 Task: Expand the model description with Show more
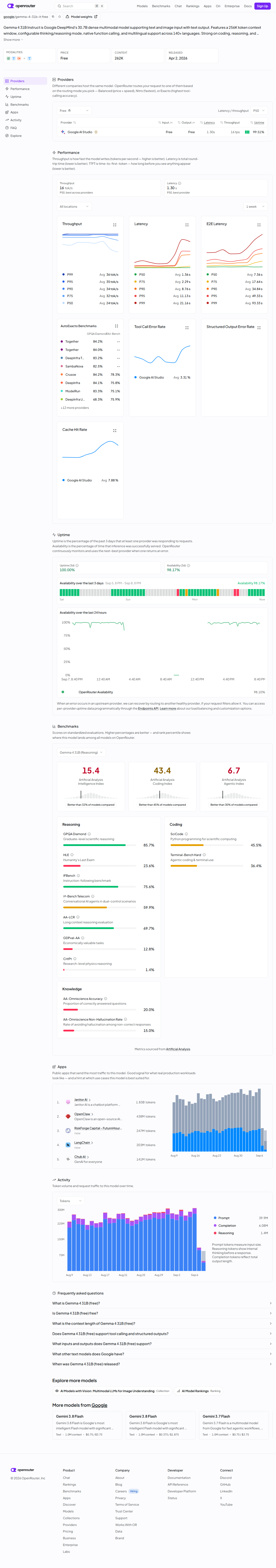(13, 40)
